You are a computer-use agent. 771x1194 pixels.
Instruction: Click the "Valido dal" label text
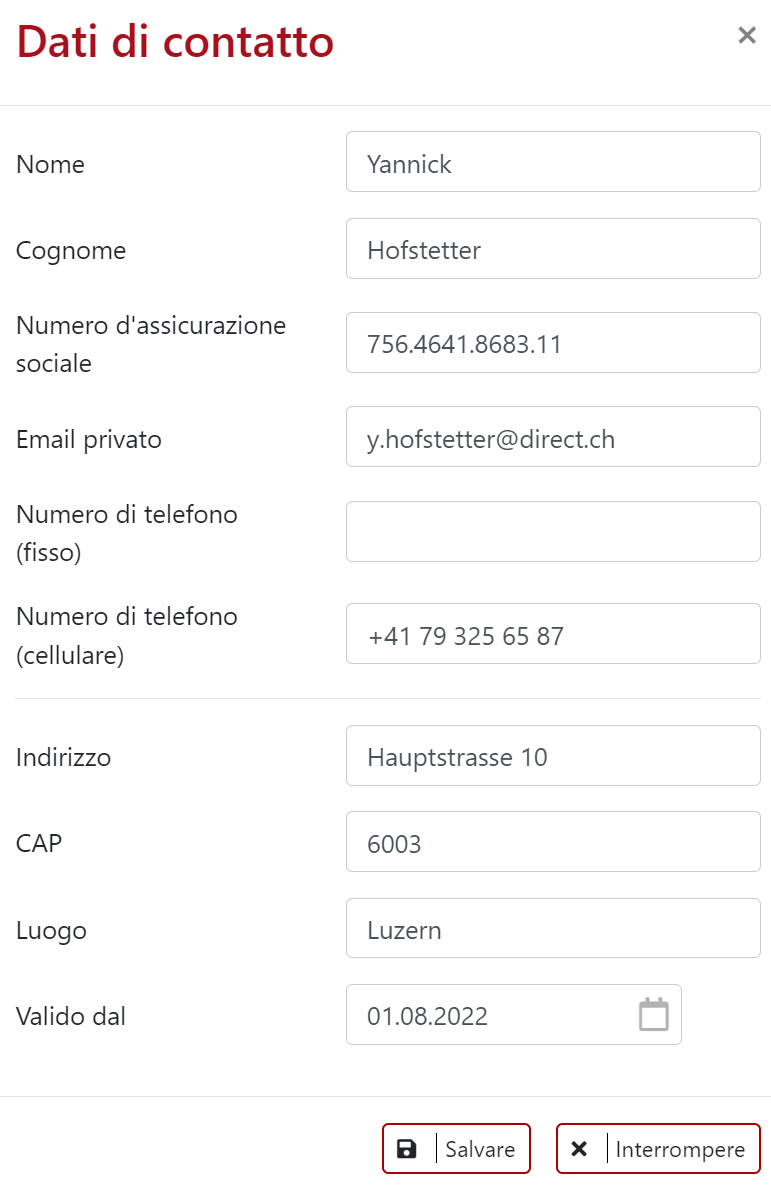pyautogui.click(x=71, y=1017)
